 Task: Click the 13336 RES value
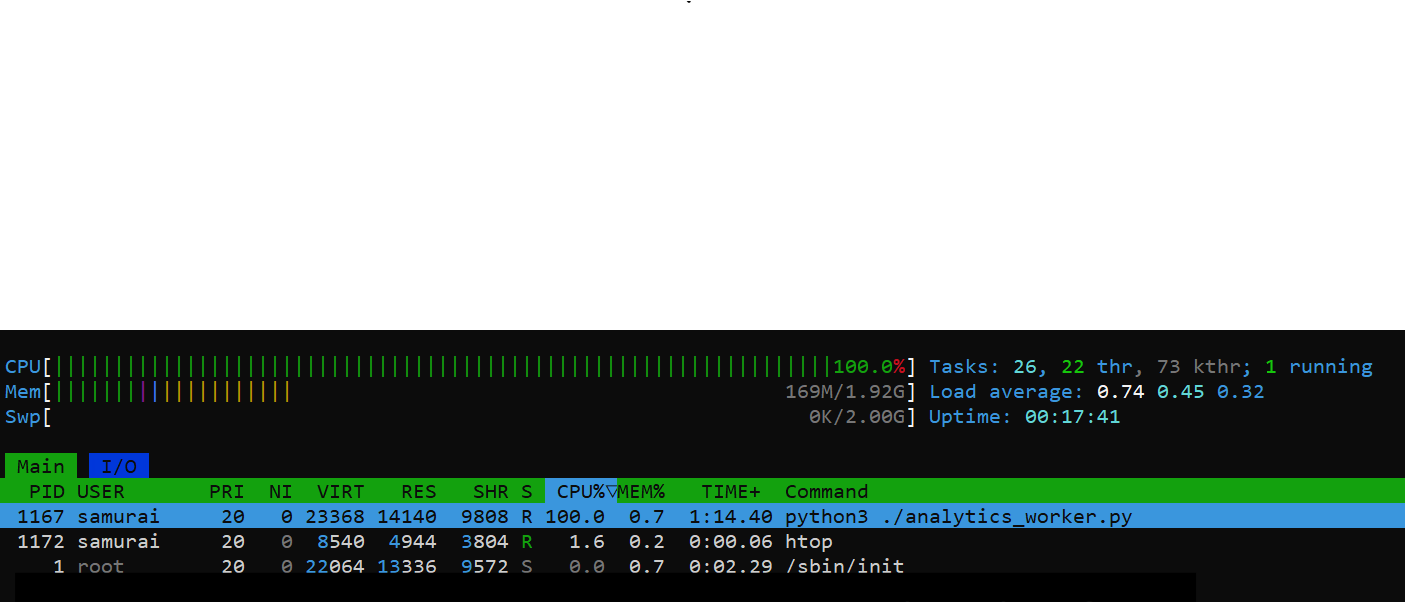[x=407, y=567]
